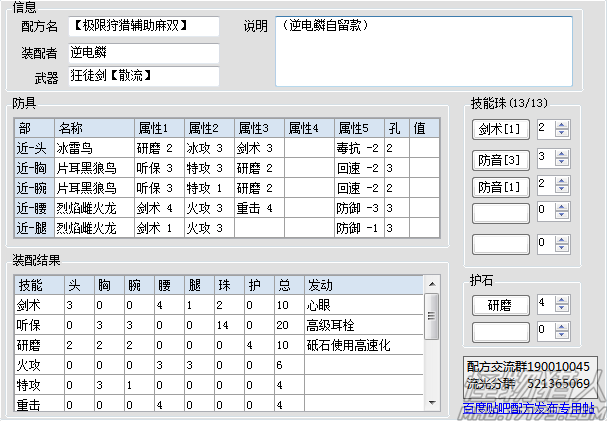Viewport: 607px width, 421px height.
Task: Click the empty fourth skill bead button
Action: (500, 211)
